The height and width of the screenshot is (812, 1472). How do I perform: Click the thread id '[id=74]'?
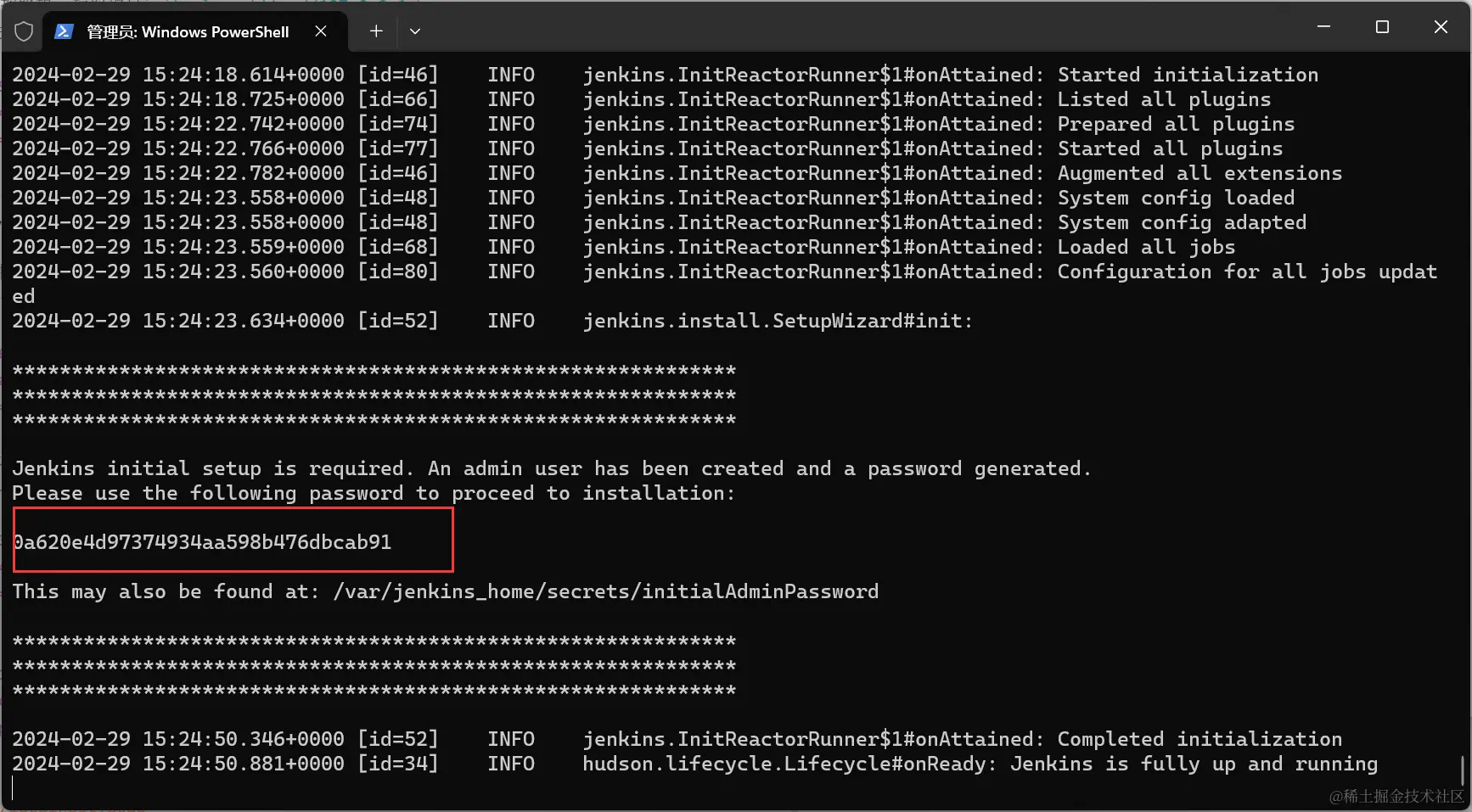[398, 124]
